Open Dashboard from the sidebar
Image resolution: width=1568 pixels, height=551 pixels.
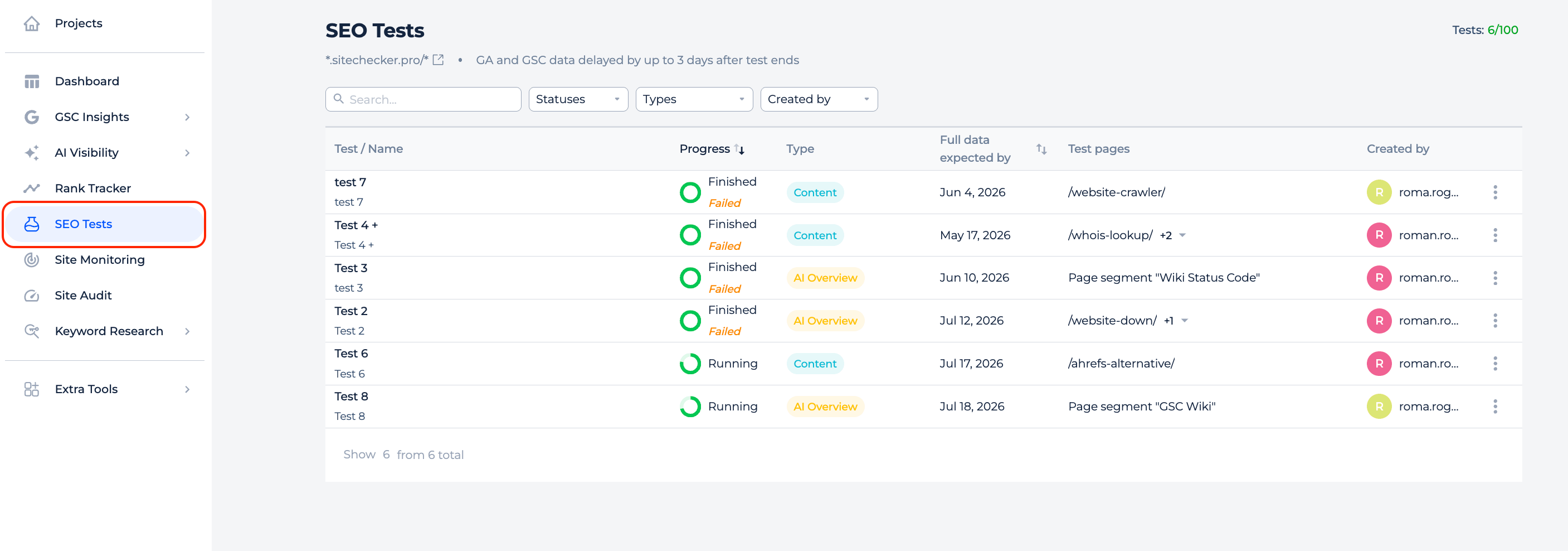pyautogui.click(x=87, y=81)
